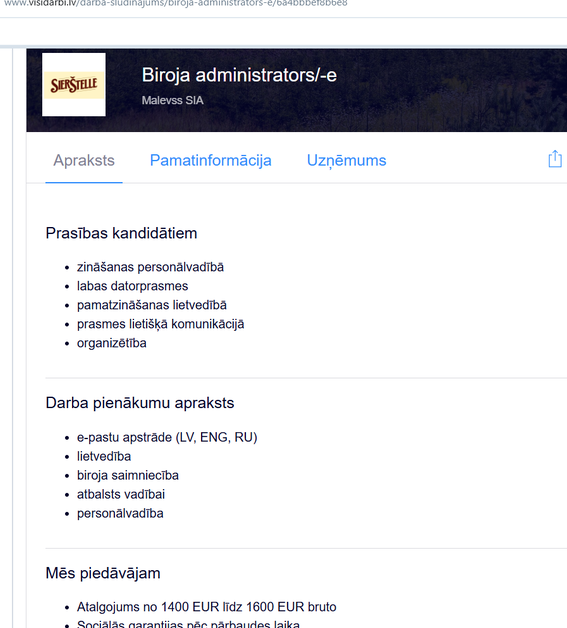Click the browser address bar URL
The height and width of the screenshot is (628, 567).
[175, 3]
